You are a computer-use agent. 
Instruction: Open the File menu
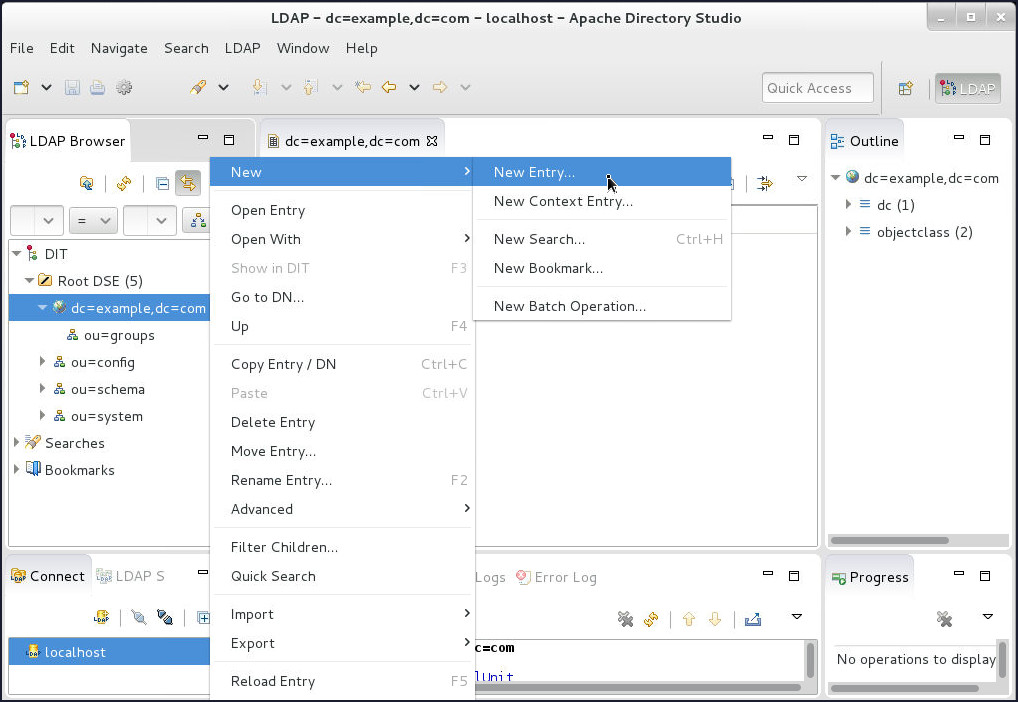[x=21, y=48]
